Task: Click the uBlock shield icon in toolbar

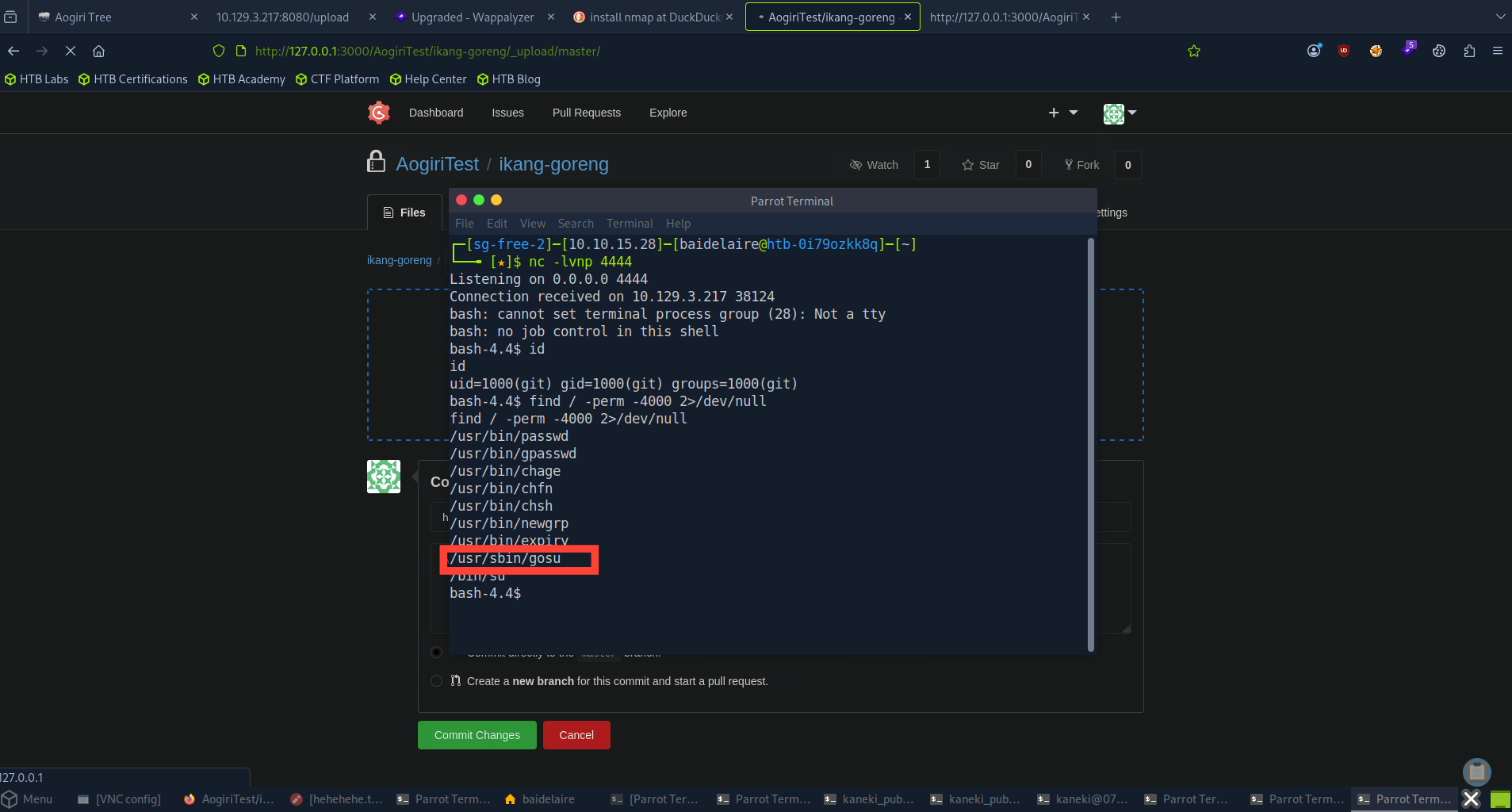Action: coord(1344,51)
